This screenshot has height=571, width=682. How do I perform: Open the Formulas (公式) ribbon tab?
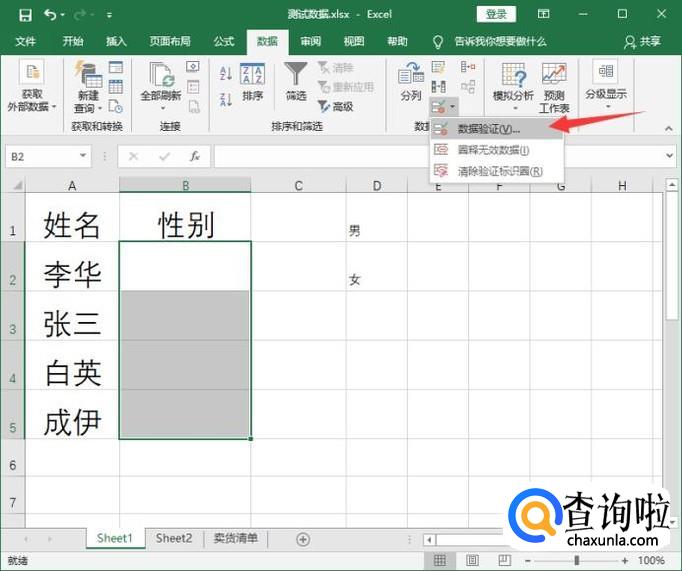click(224, 41)
